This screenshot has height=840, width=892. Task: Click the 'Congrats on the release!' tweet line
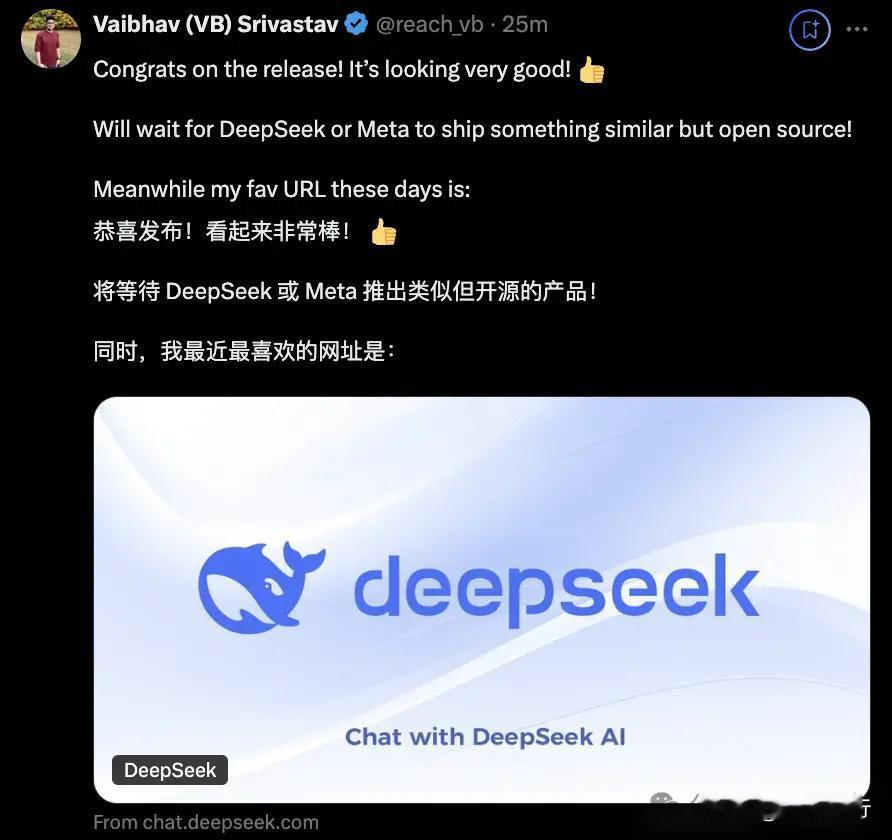(332, 69)
